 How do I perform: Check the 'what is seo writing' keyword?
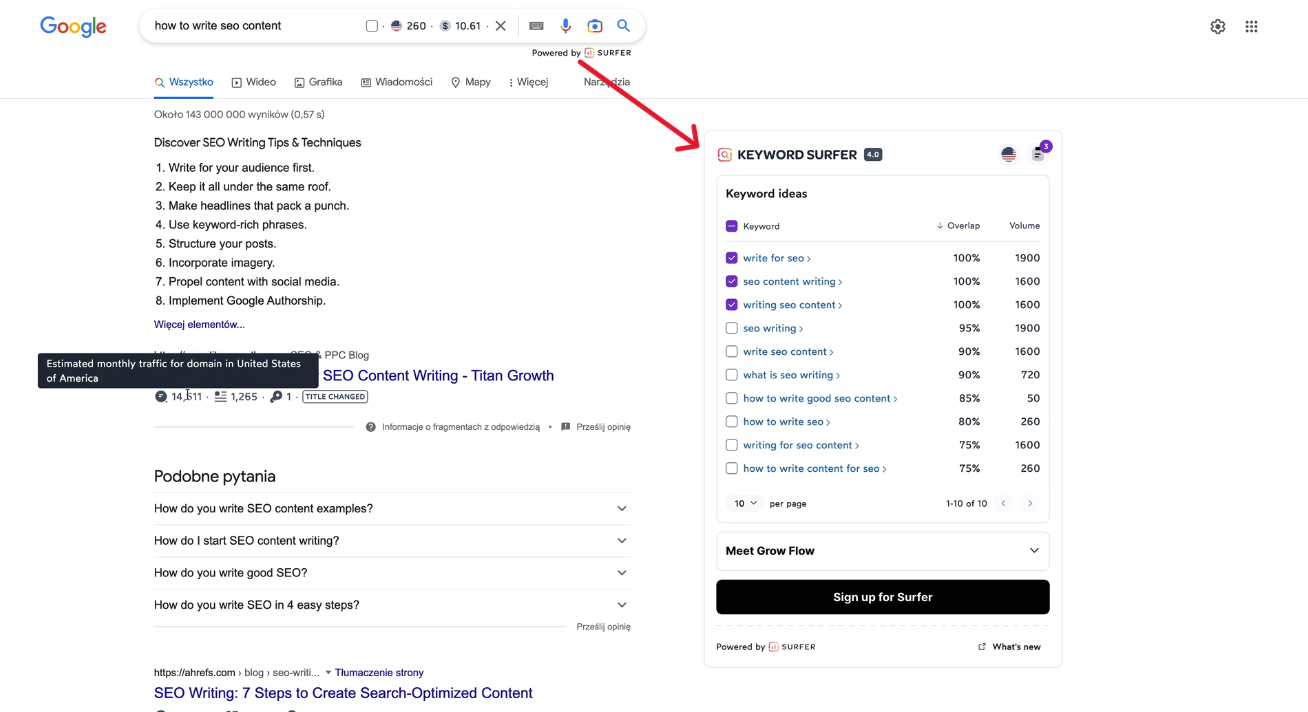click(x=732, y=375)
